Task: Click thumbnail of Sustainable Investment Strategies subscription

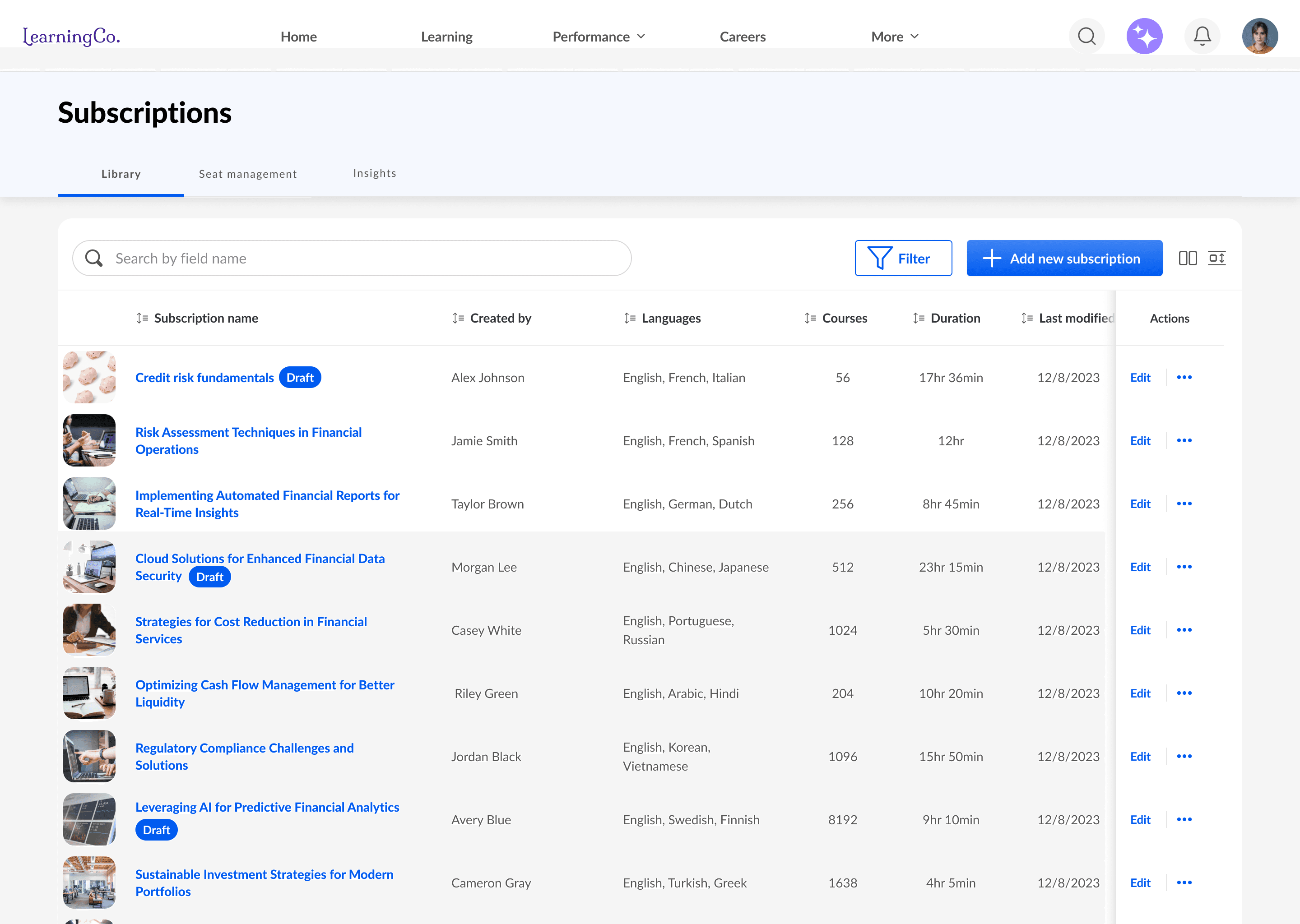Action: 89,882
